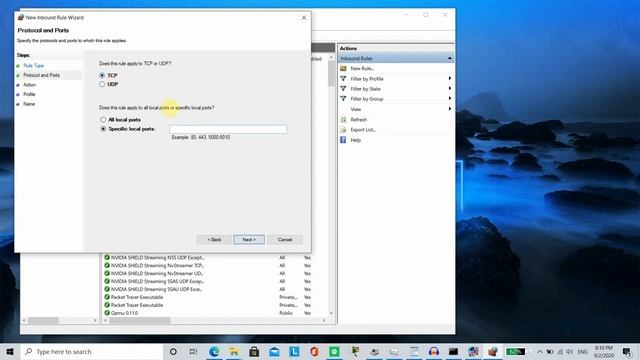Click the rules list horizontal scrollbar thumb

point(140,320)
